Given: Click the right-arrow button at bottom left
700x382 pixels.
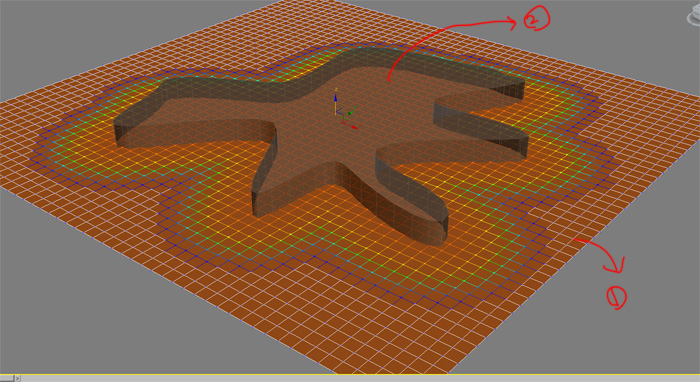Looking at the screenshot, I should [17, 378].
